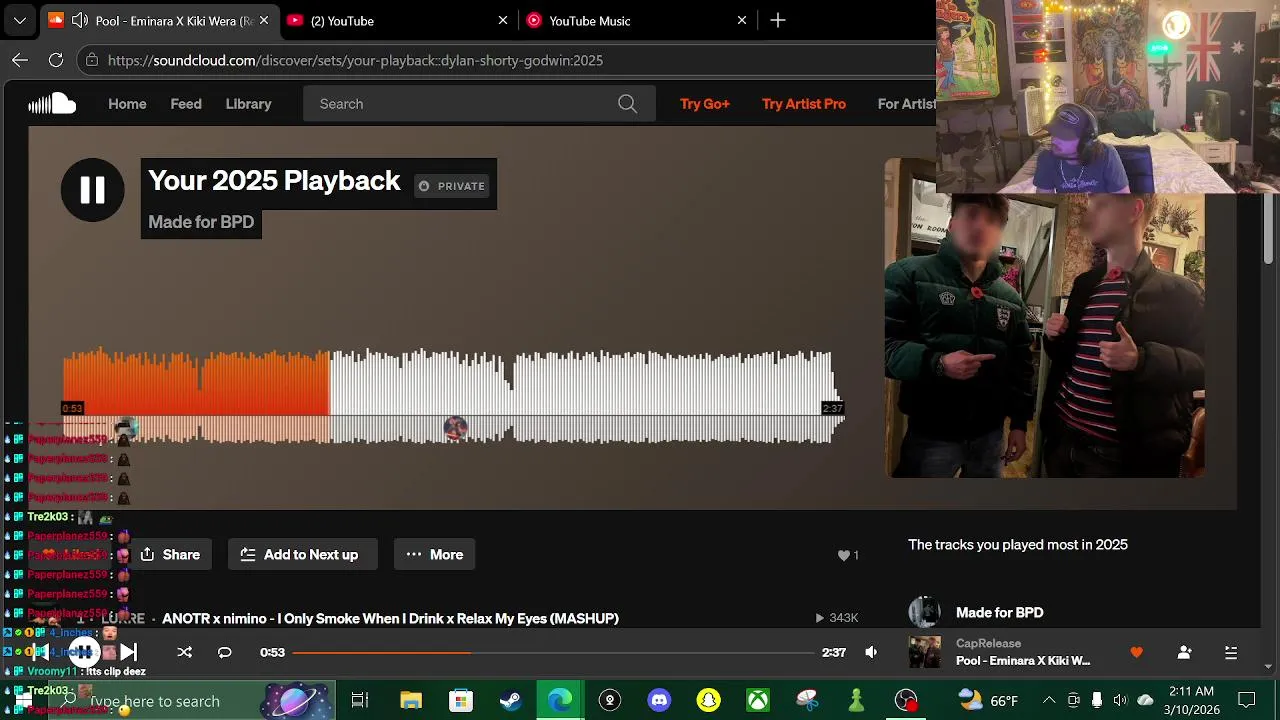Close the YouTube Music tab
The width and height of the screenshot is (1280, 720).
click(742, 20)
